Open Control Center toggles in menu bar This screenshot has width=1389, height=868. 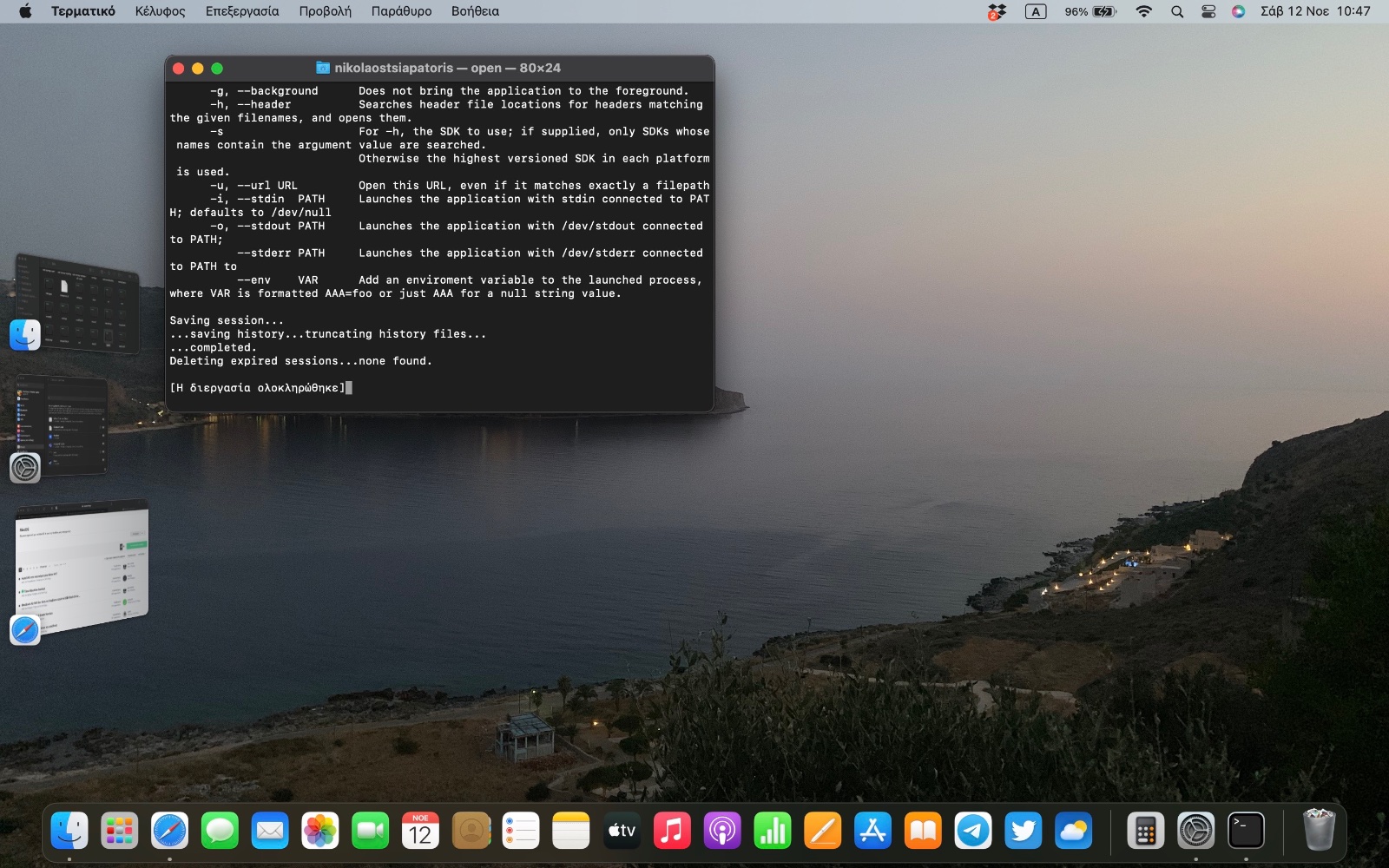[1208, 11]
